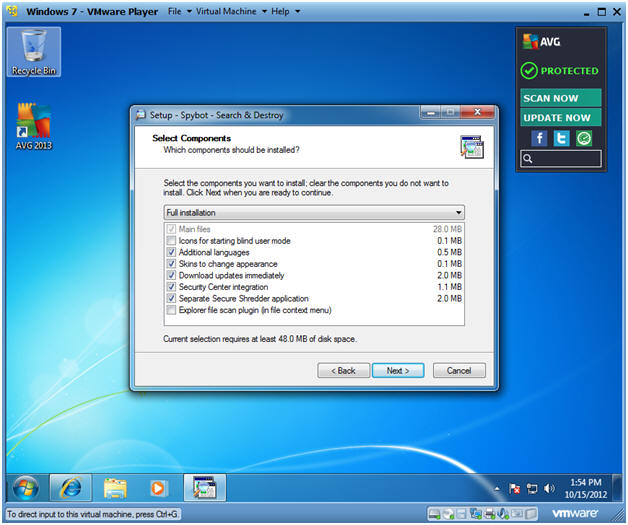This screenshot has height=525, width=628.
Task: Uncheck Skins to change appearance
Action: (x=171, y=264)
